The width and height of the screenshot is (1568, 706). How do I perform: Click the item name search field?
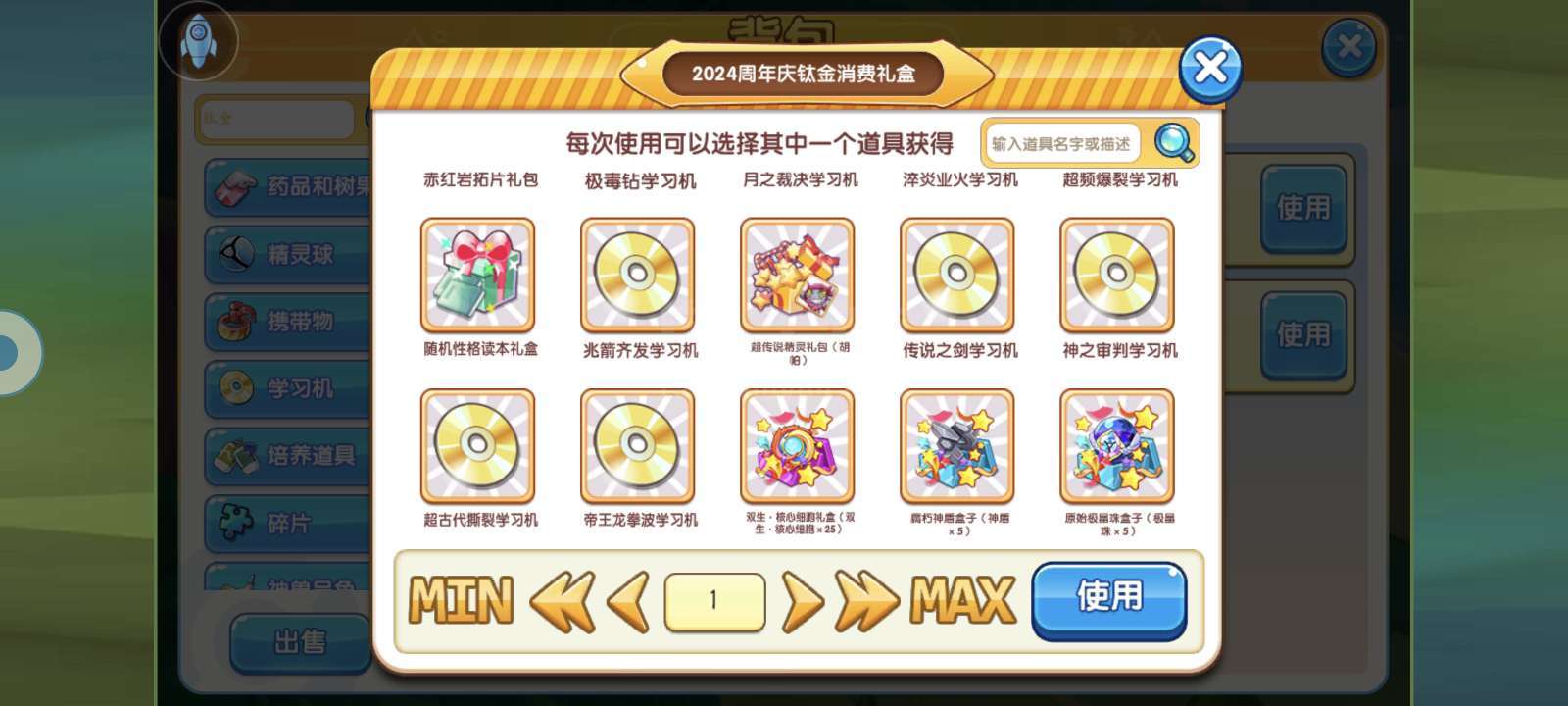click(1062, 144)
